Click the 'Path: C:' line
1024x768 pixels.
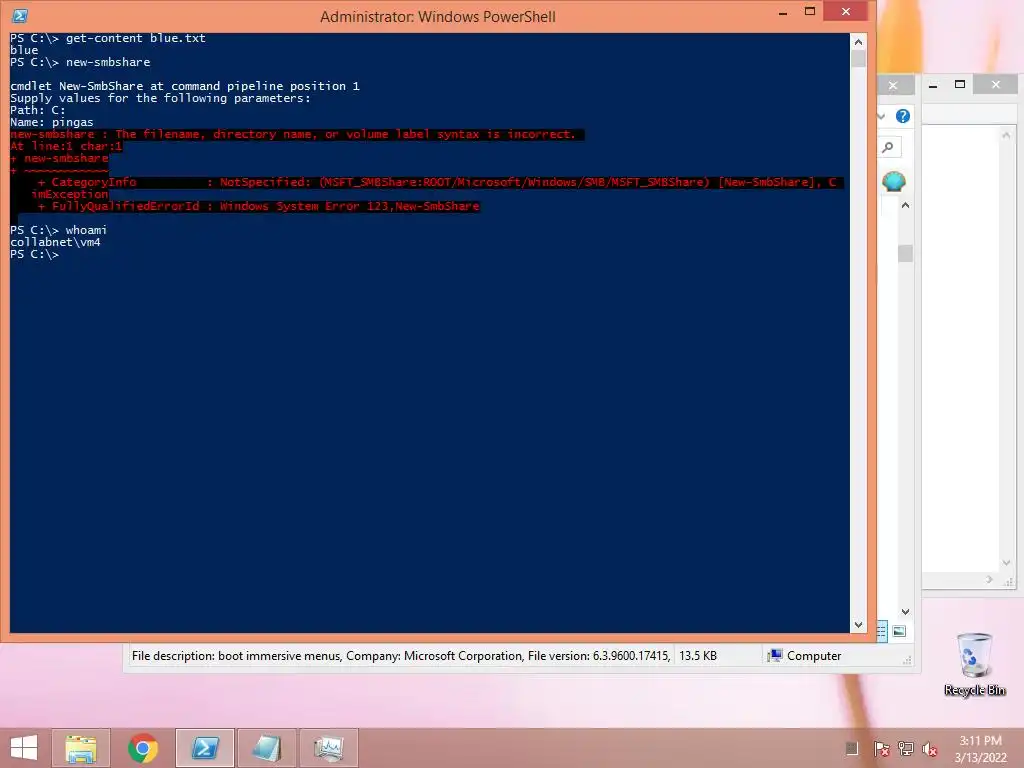(38, 110)
